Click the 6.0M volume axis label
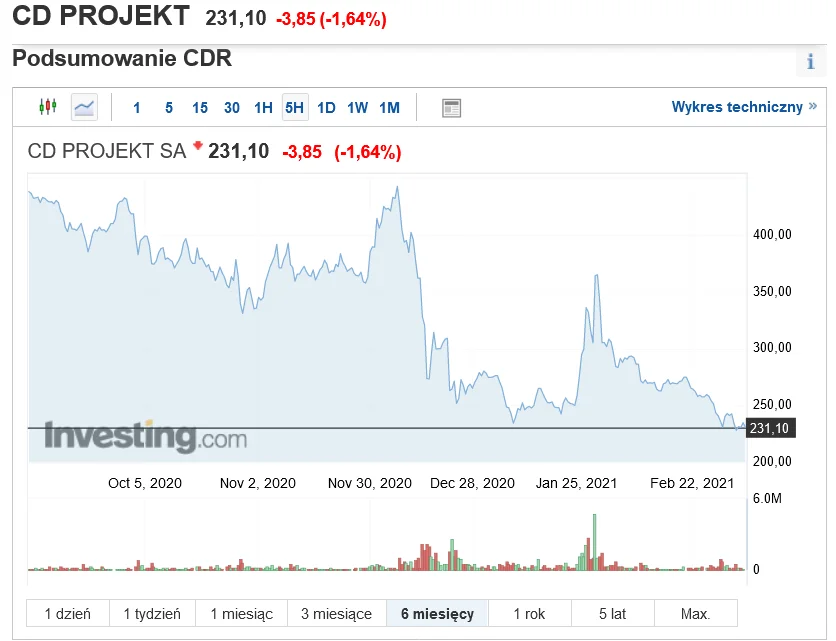Viewport: 836px width, 641px height. (767, 499)
